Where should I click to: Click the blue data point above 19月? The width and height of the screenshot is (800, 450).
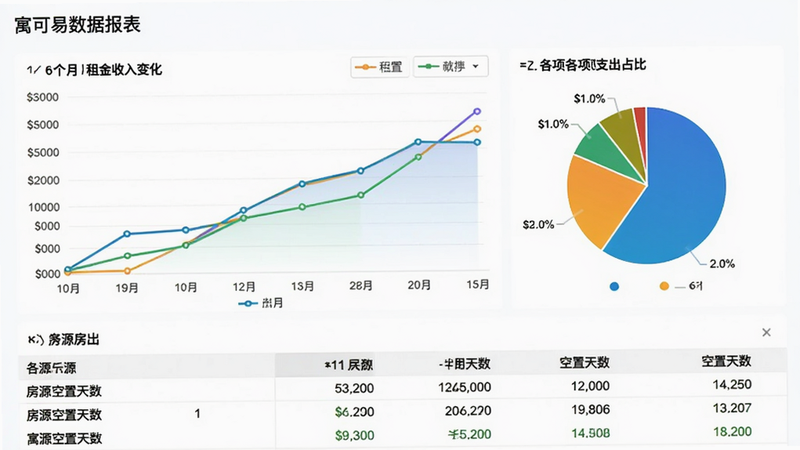point(127,234)
